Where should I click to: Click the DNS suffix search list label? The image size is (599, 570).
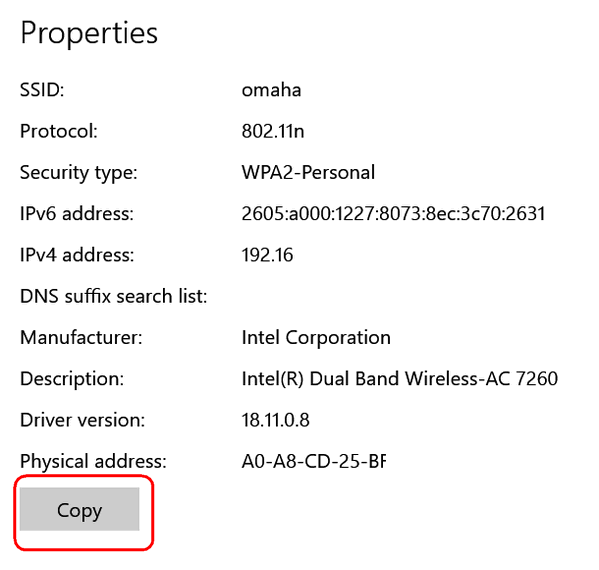[x=113, y=296]
